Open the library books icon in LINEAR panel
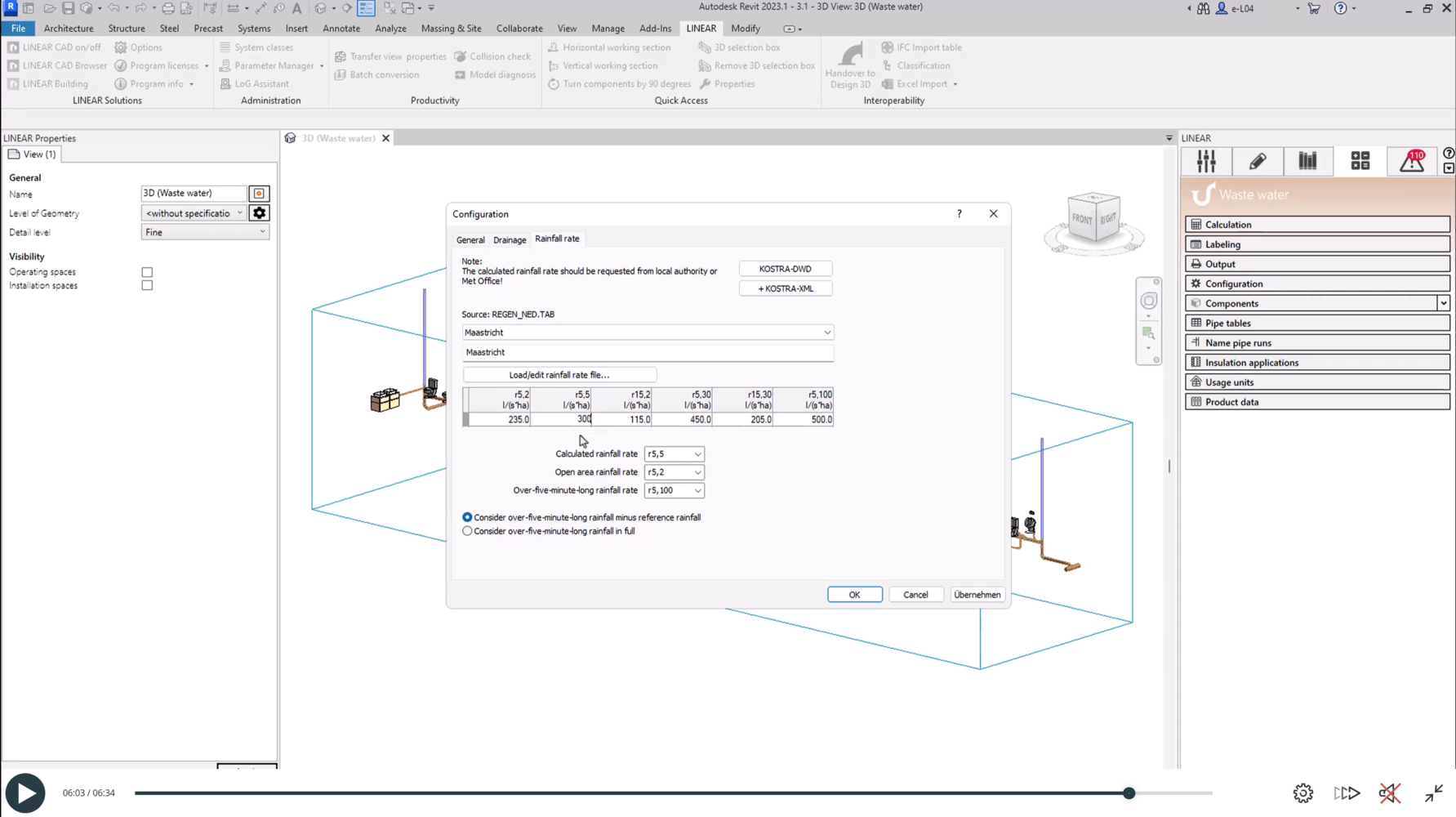This screenshot has width=1456, height=817. click(1308, 162)
